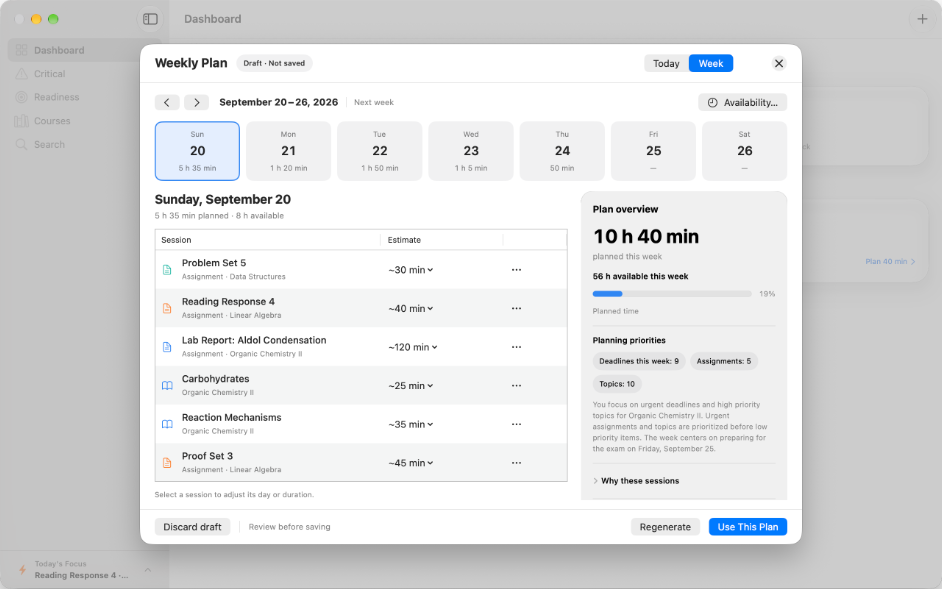Open more options for Reading Response 4
Viewport: 942px width, 589px height.
click(516, 308)
